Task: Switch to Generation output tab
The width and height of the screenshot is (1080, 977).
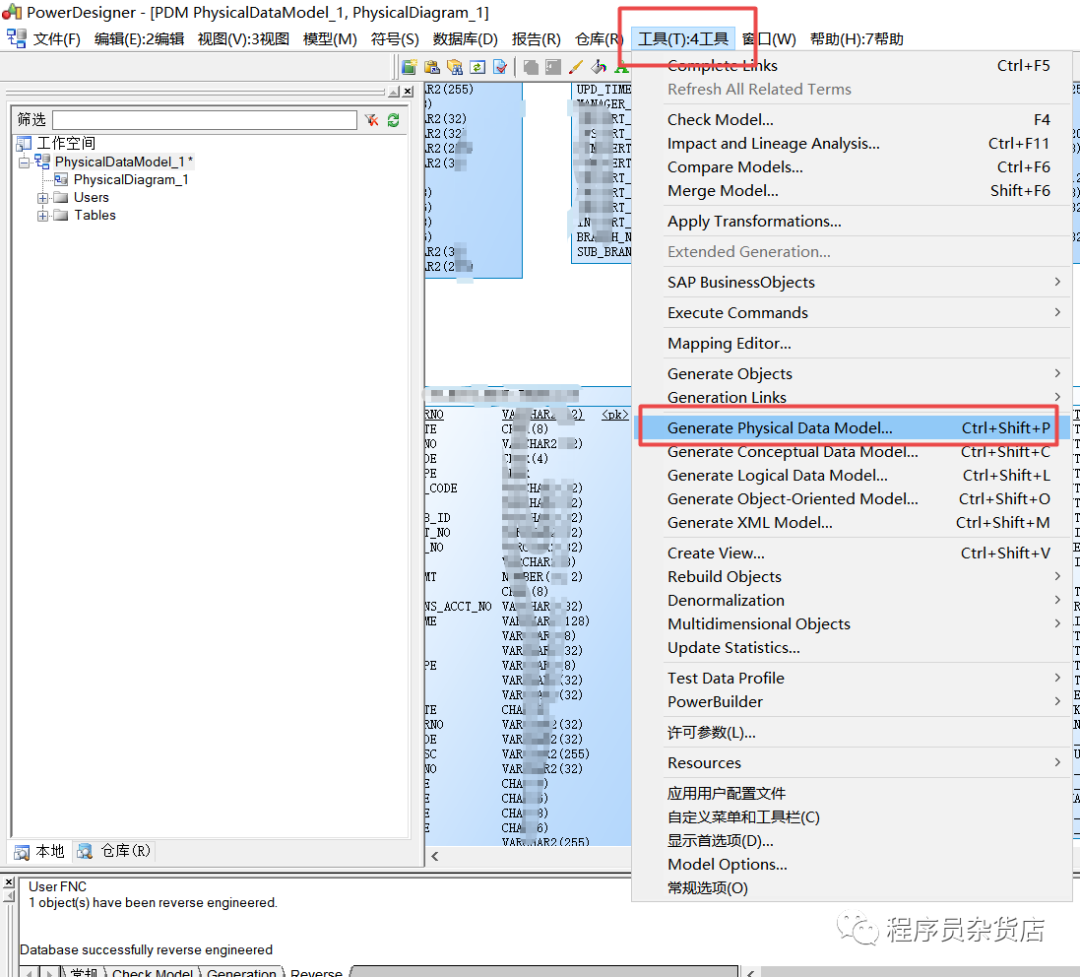Action: [241, 972]
